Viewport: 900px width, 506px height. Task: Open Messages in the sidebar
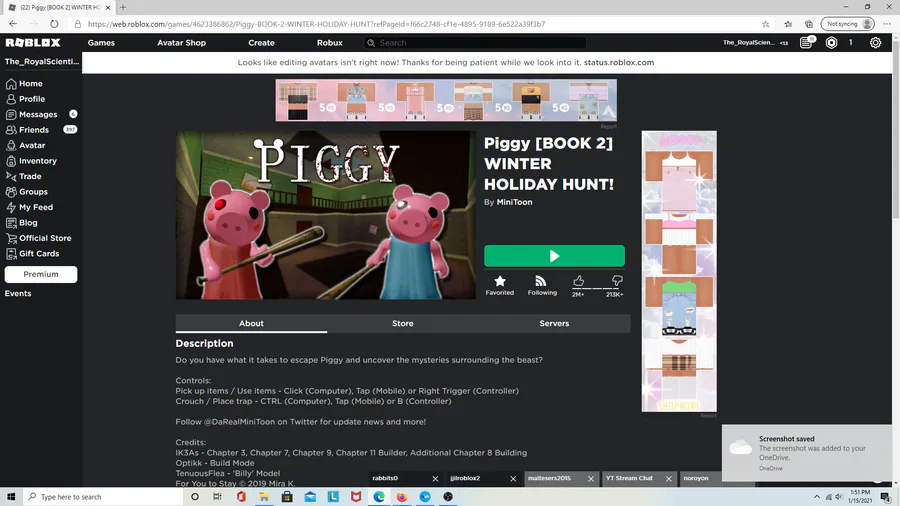[32, 115]
